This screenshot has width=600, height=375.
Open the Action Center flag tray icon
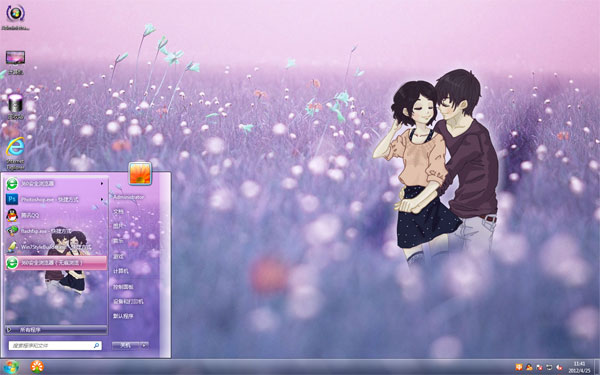click(540, 367)
